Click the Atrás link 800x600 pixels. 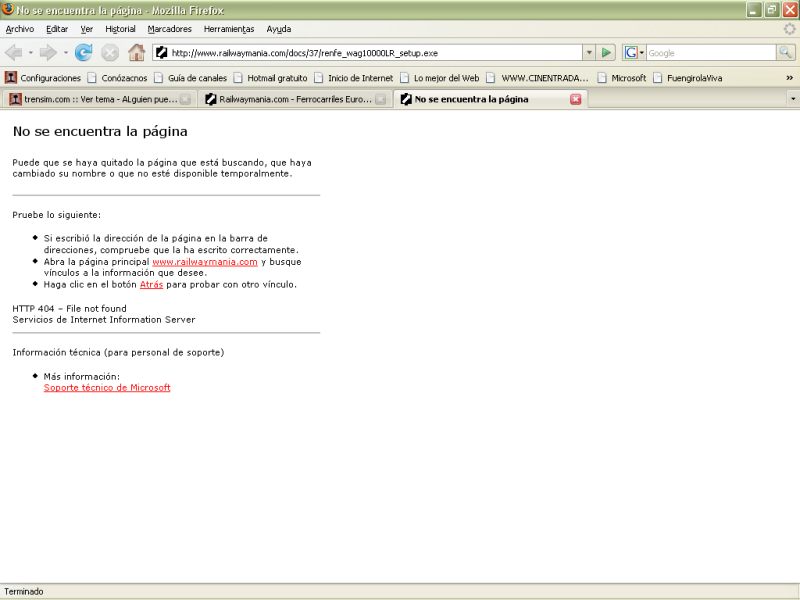coord(151,284)
